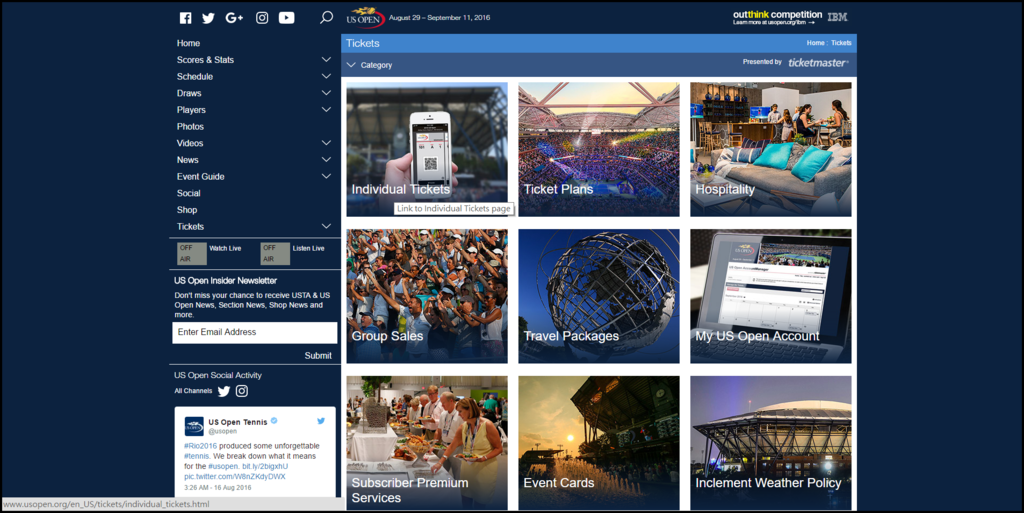Open the YouTube icon in the header
The height and width of the screenshot is (513, 1024).
[x=287, y=18]
